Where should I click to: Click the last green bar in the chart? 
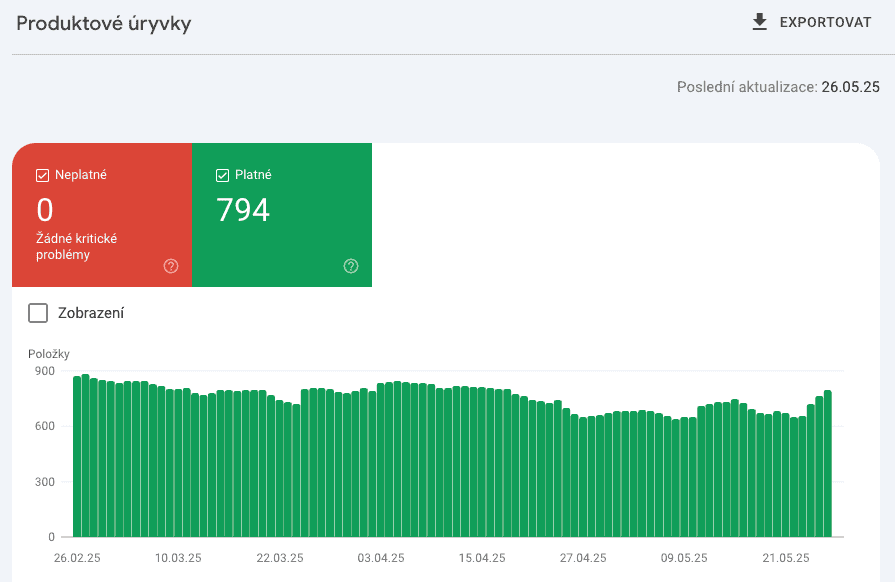coord(827,463)
